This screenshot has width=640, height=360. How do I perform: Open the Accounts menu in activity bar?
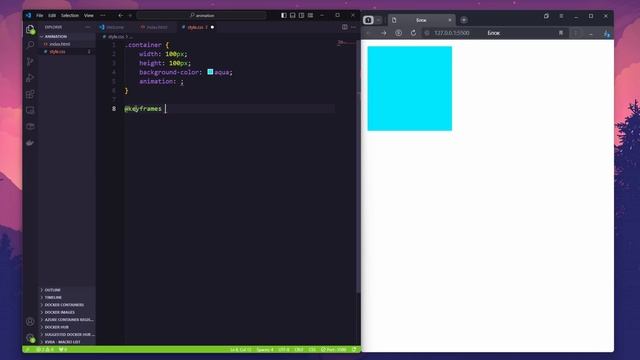point(30,322)
